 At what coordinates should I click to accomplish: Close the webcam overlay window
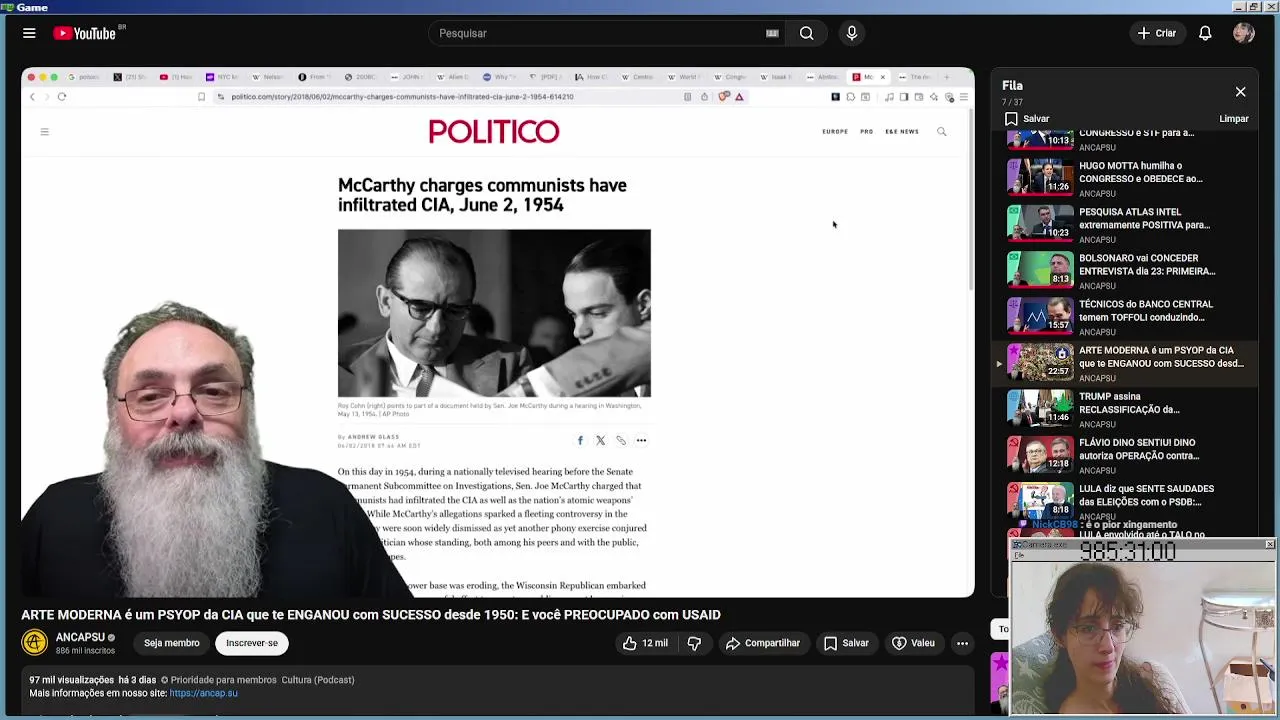pos(1269,545)
